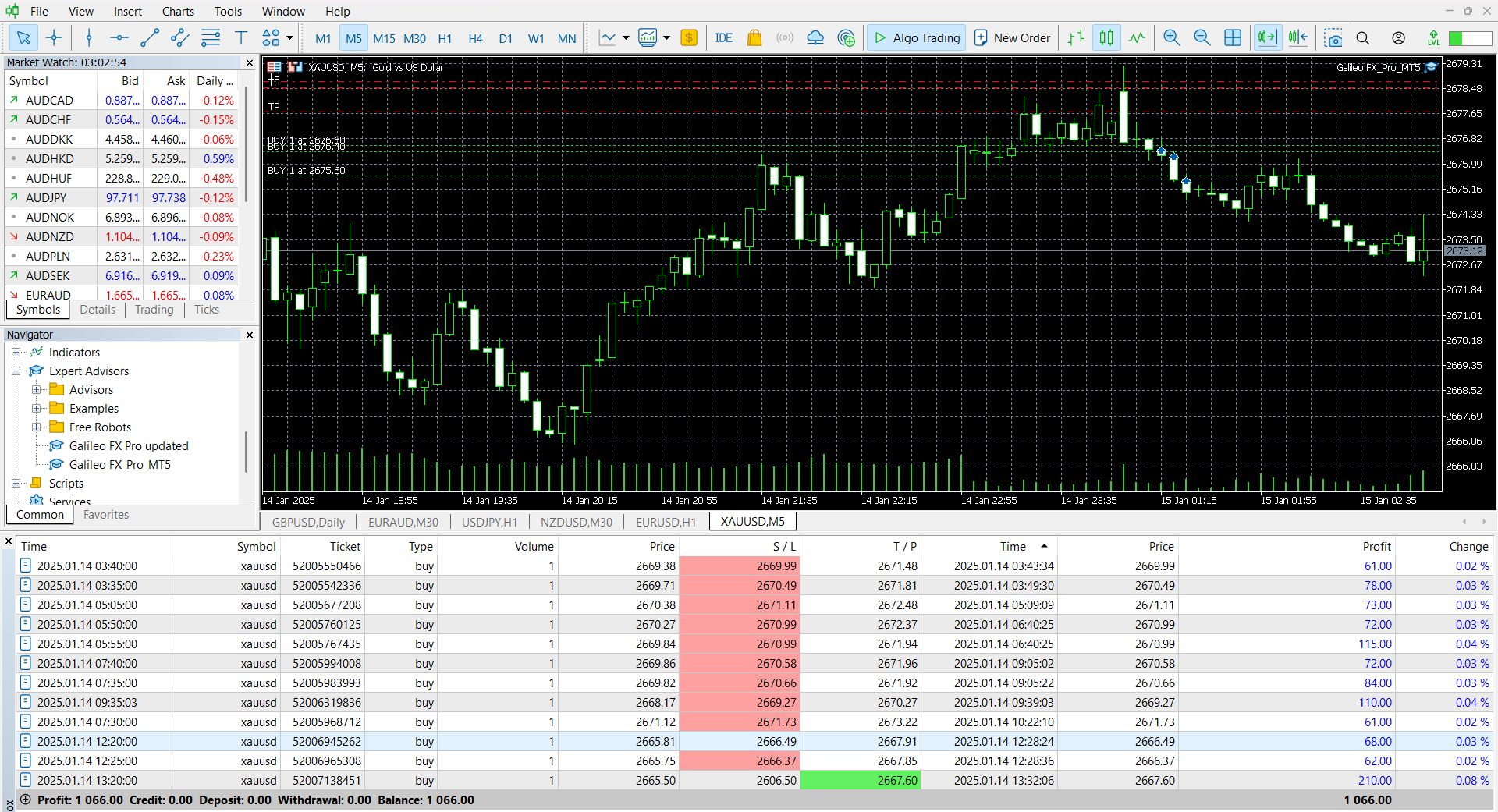Screen dimensions: 1498x812
Task: Click the New Order button
Action: (x=1013, y=37)
